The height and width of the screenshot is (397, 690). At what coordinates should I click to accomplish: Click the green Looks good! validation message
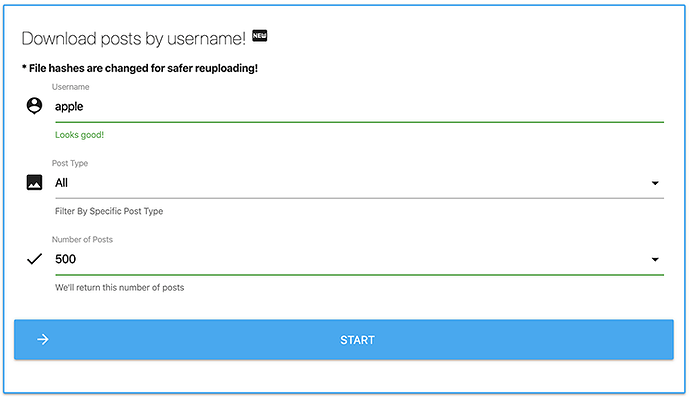click(80, 135)
